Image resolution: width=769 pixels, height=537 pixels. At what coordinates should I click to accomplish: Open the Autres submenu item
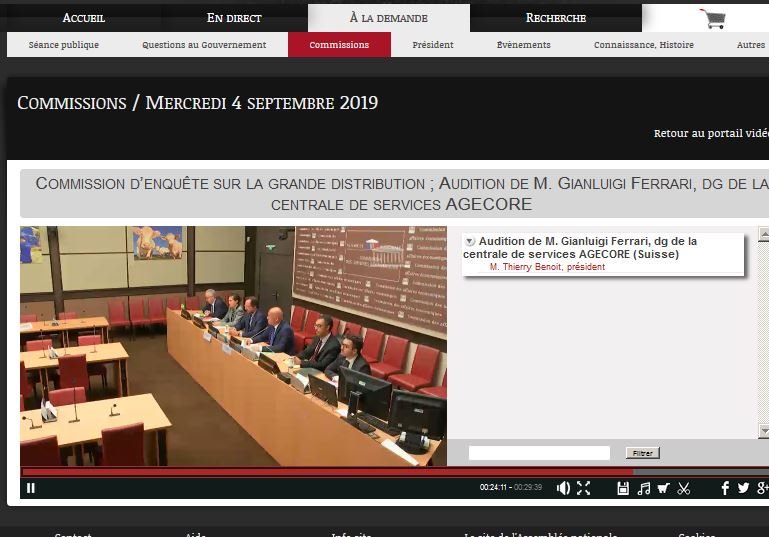(750, 45)
